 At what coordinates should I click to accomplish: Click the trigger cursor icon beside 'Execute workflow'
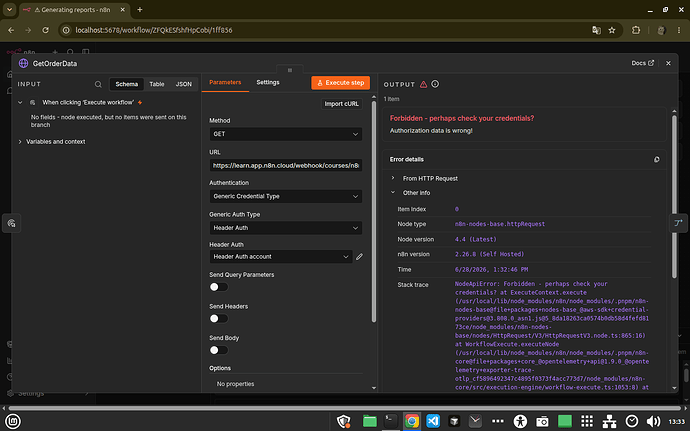pos(33,103)
